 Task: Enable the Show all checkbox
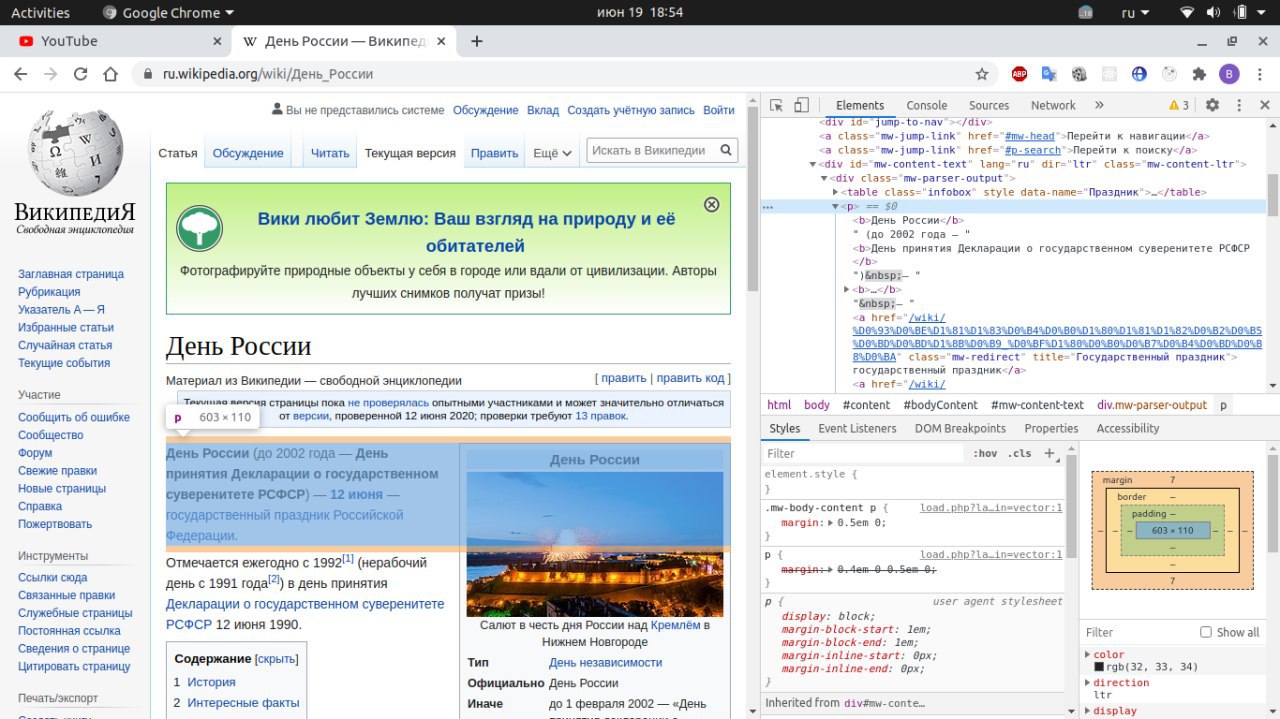coord(1206,632)
